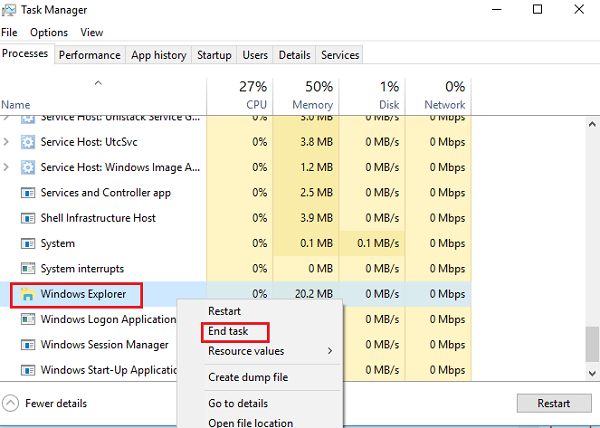The height and width of the screenshot is (428, 600).
Task: Click the scrollbar down arrow
Action: [x=592, y=373]
